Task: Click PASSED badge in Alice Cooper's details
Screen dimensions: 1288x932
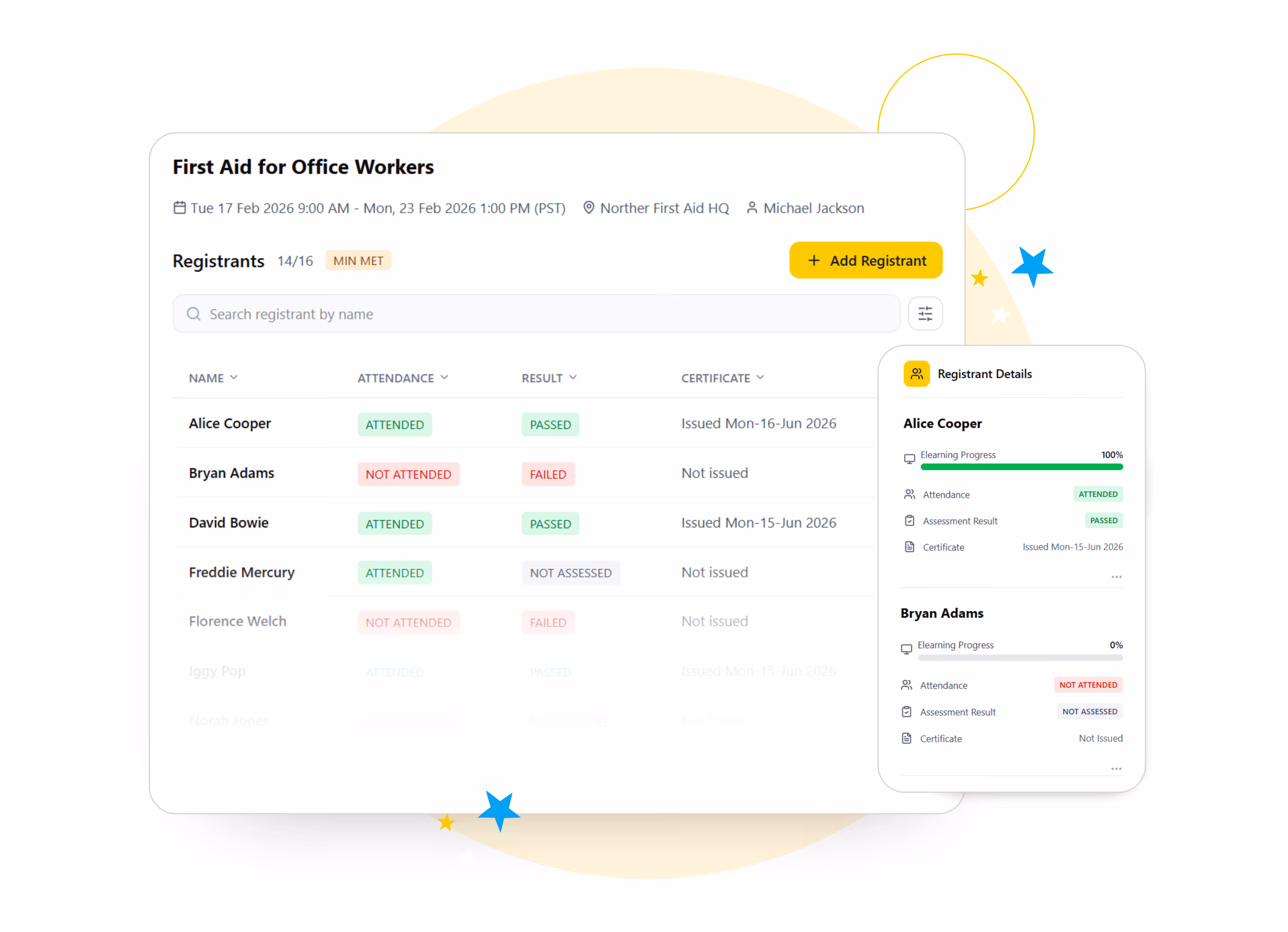Action: pos(1103,520)
